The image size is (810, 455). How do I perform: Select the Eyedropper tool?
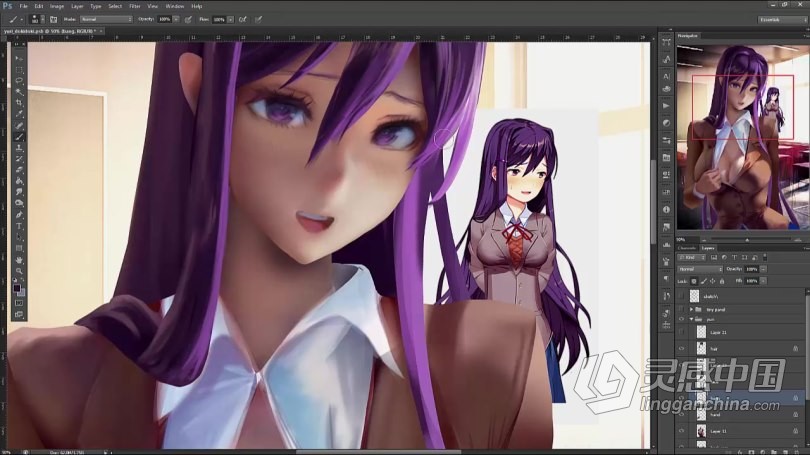click(x=19, y=114)
